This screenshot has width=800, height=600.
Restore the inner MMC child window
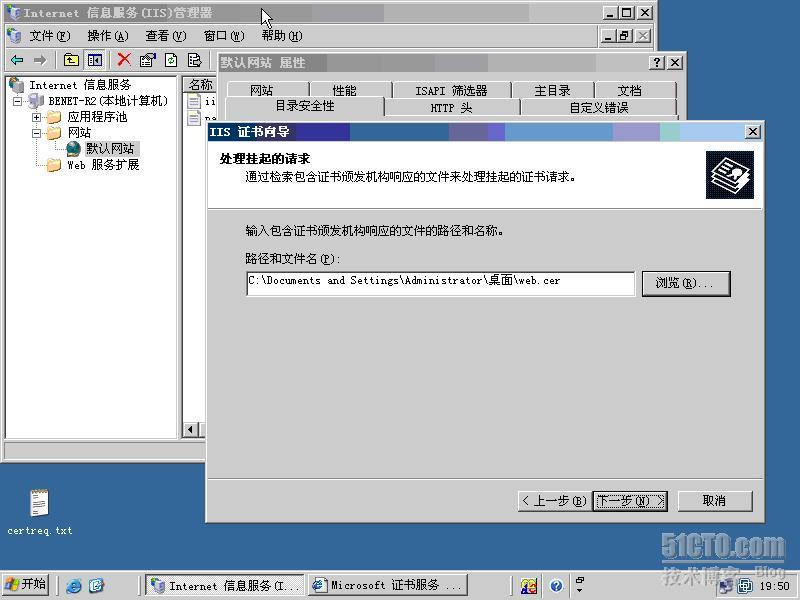pyautogui.click(x=624, y=36)
